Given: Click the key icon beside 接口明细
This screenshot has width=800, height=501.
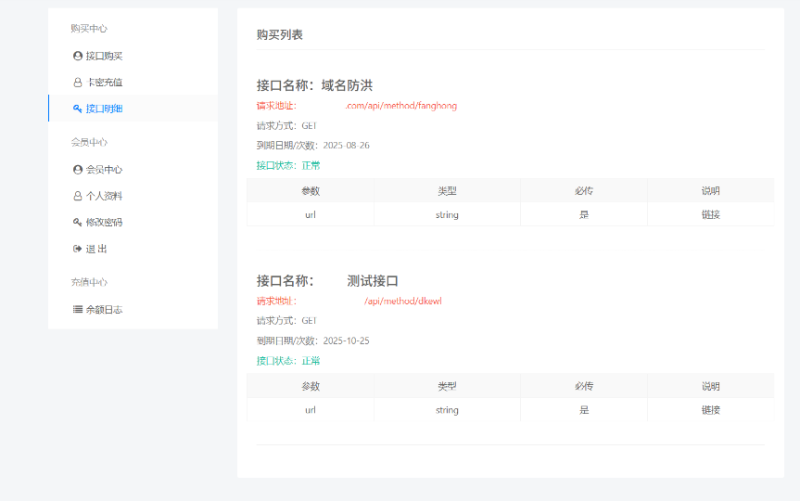Looking at the screenshot, I should pyautogui.click(x=78, y=109).
